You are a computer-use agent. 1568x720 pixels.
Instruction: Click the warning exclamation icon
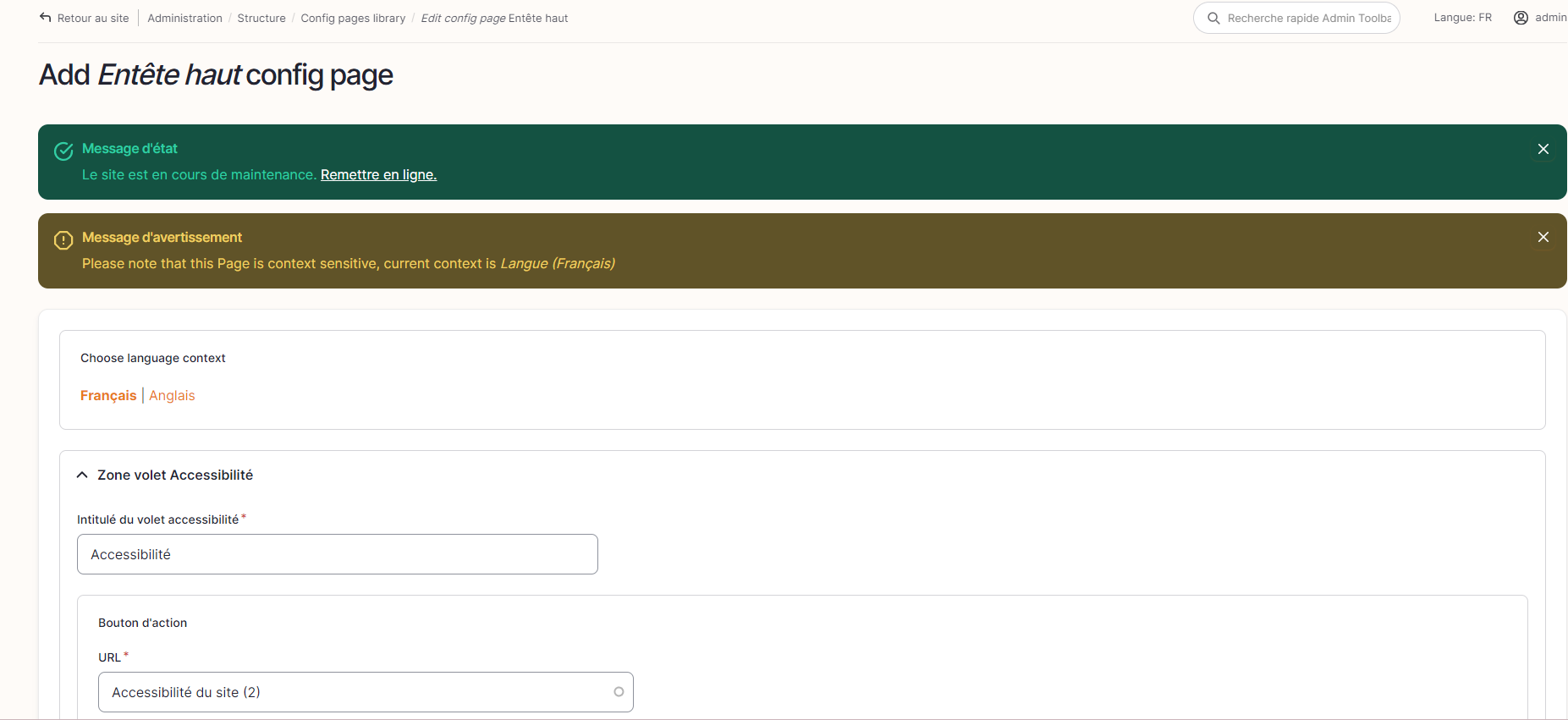click(63, 240)
